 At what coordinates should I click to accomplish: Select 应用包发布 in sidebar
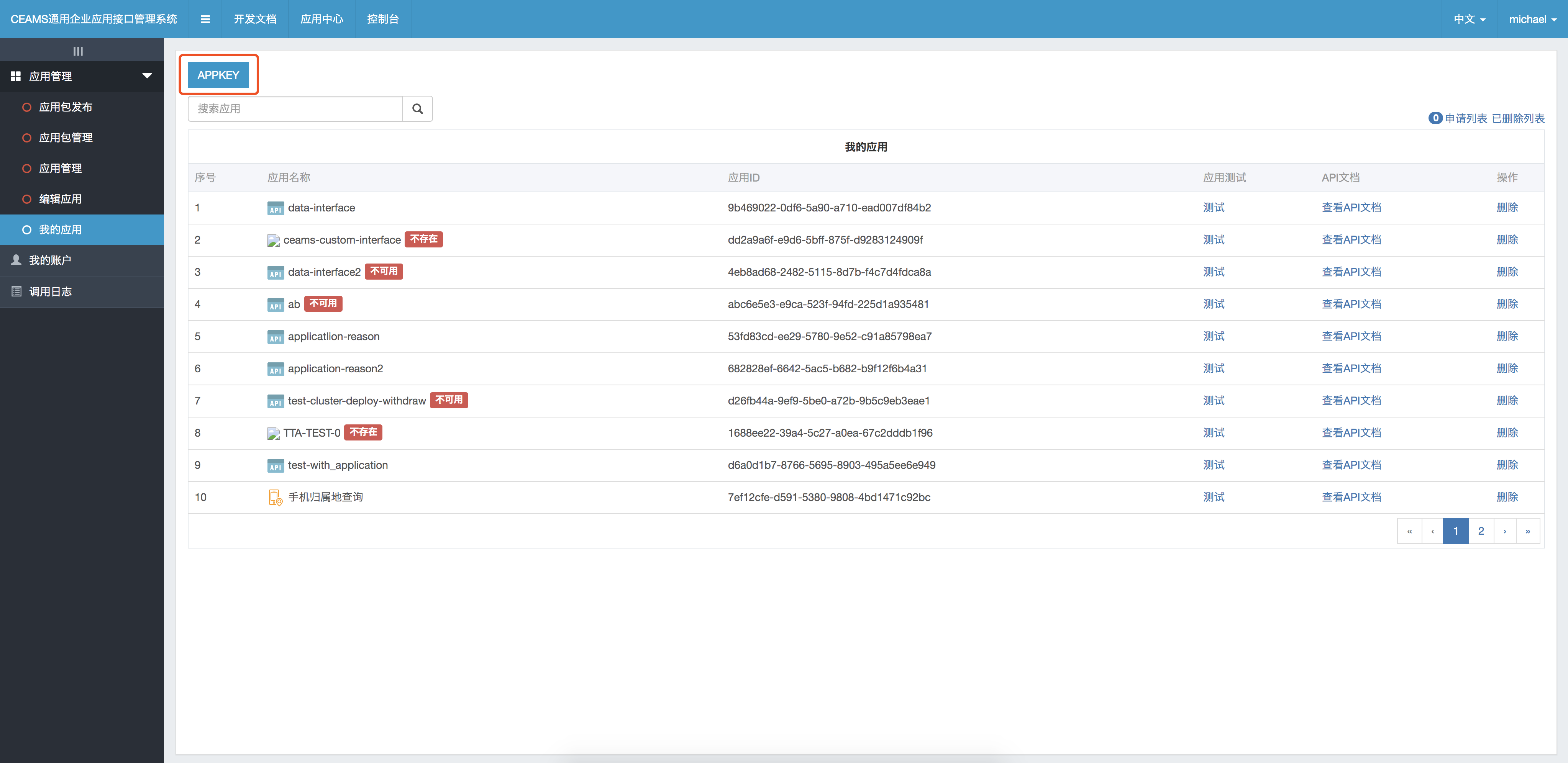pos(82,107)
